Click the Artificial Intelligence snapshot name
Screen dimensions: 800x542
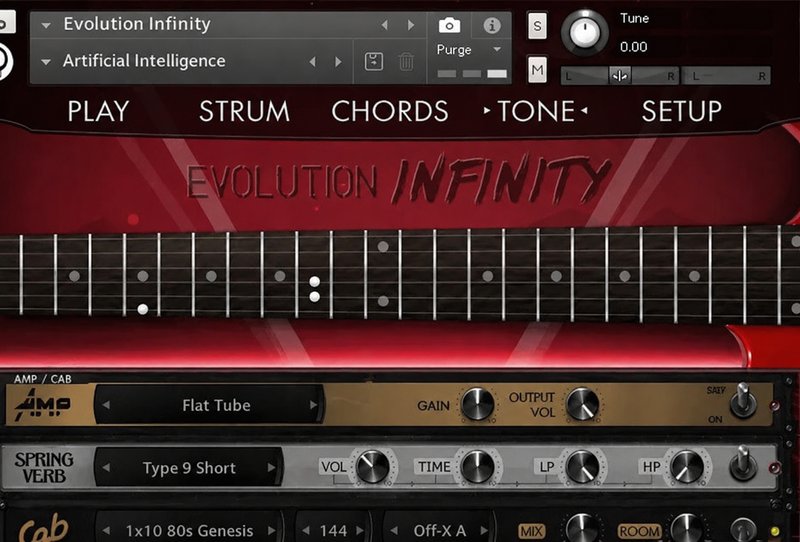[x=144, y=61]
